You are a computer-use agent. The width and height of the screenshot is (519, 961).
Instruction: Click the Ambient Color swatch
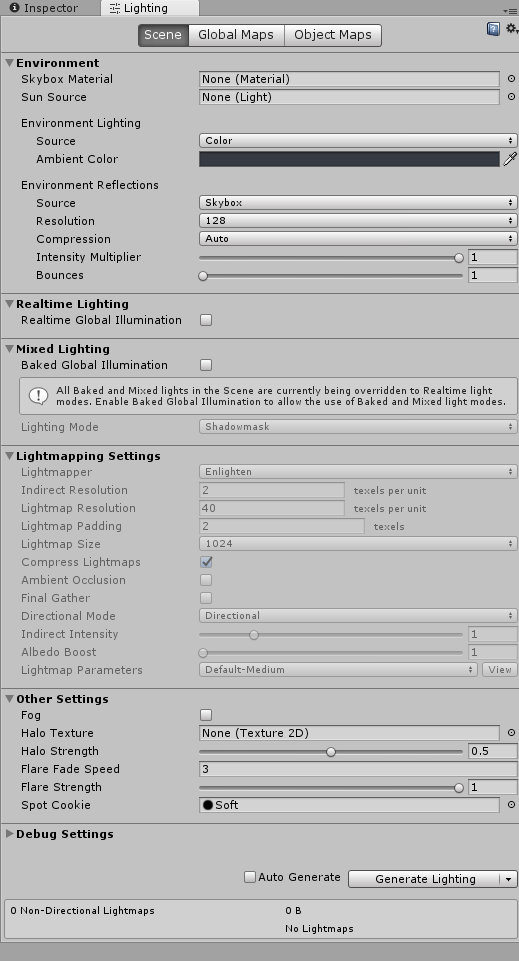(349, 159)
